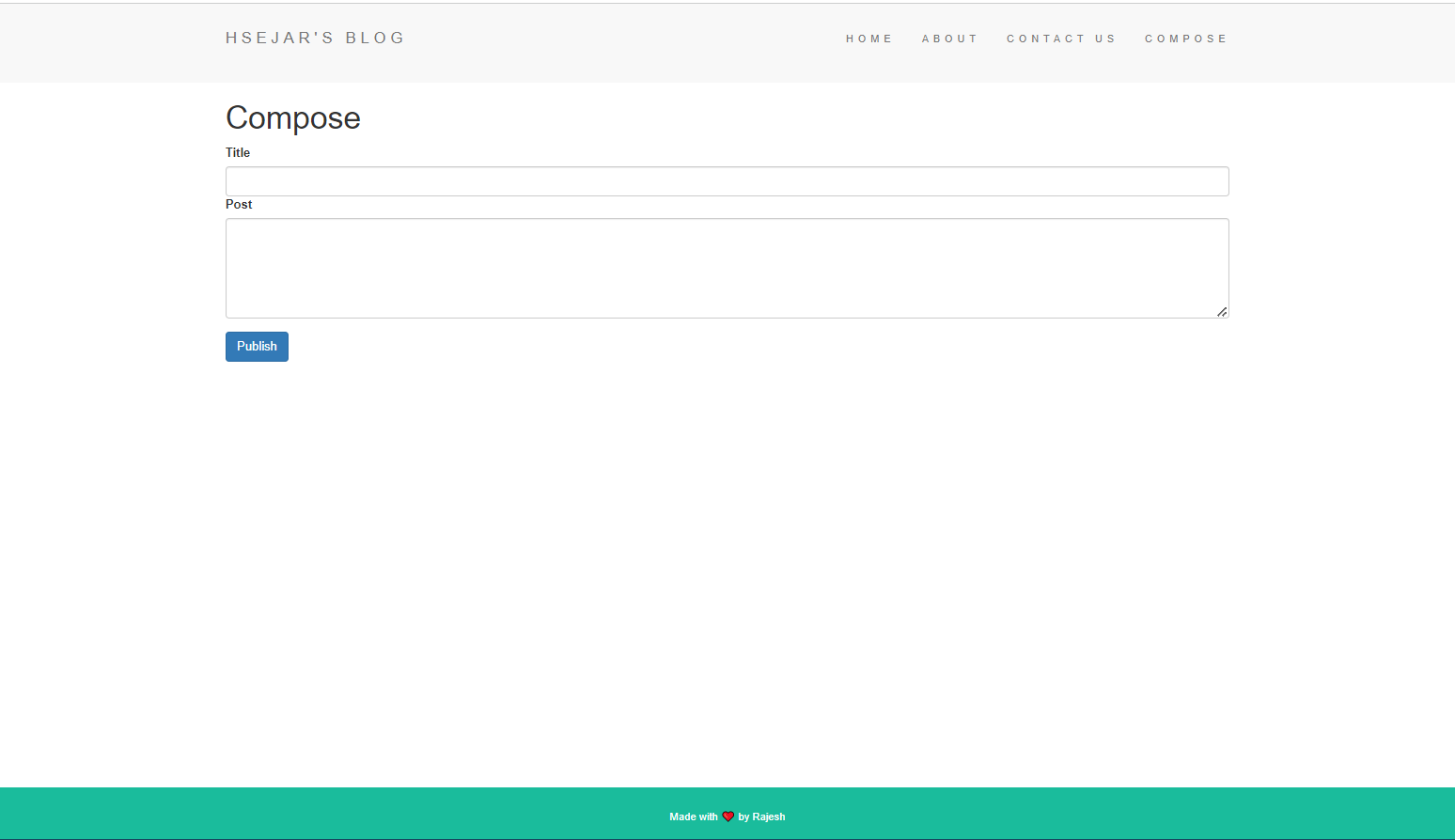Image resolution: width=1455 pixels, height=840 pixels.
Task: Select the Compose nav link
Action: [1186, 39]
